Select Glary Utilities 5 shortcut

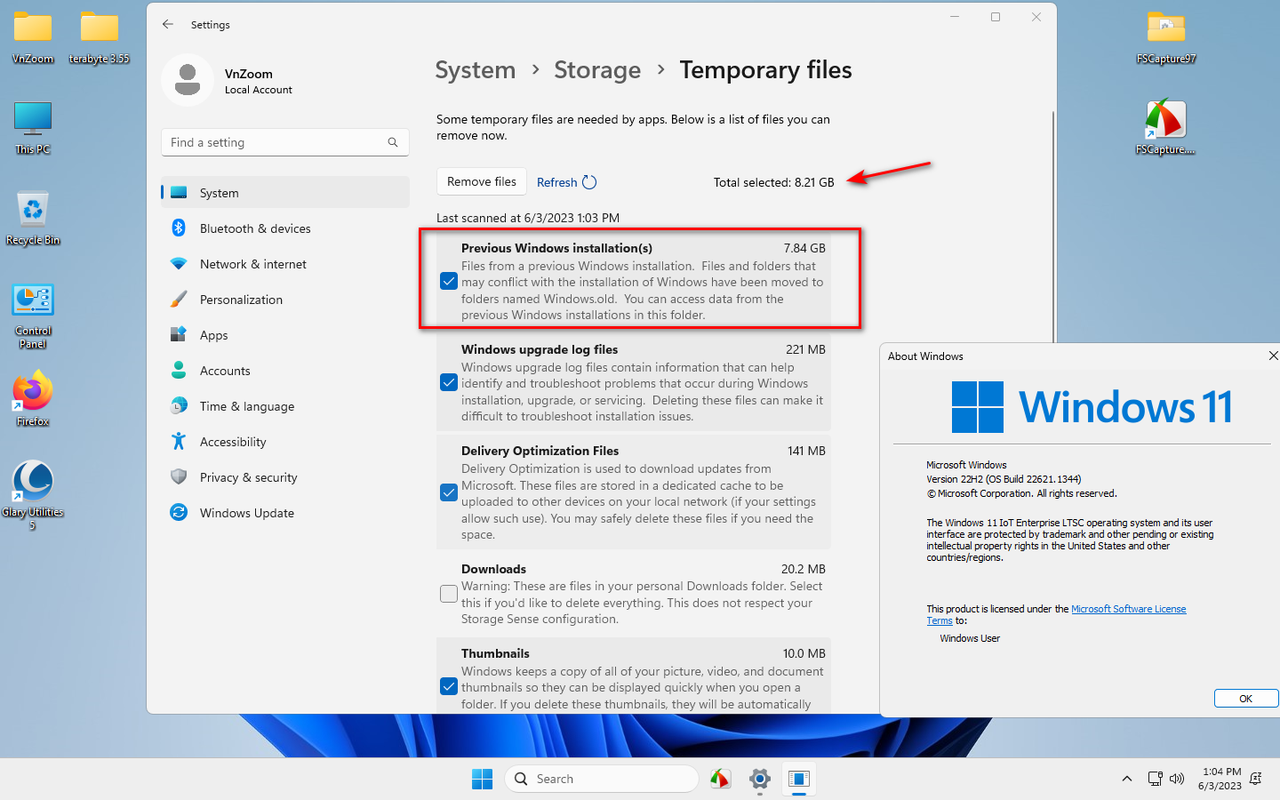pos(33,494)
